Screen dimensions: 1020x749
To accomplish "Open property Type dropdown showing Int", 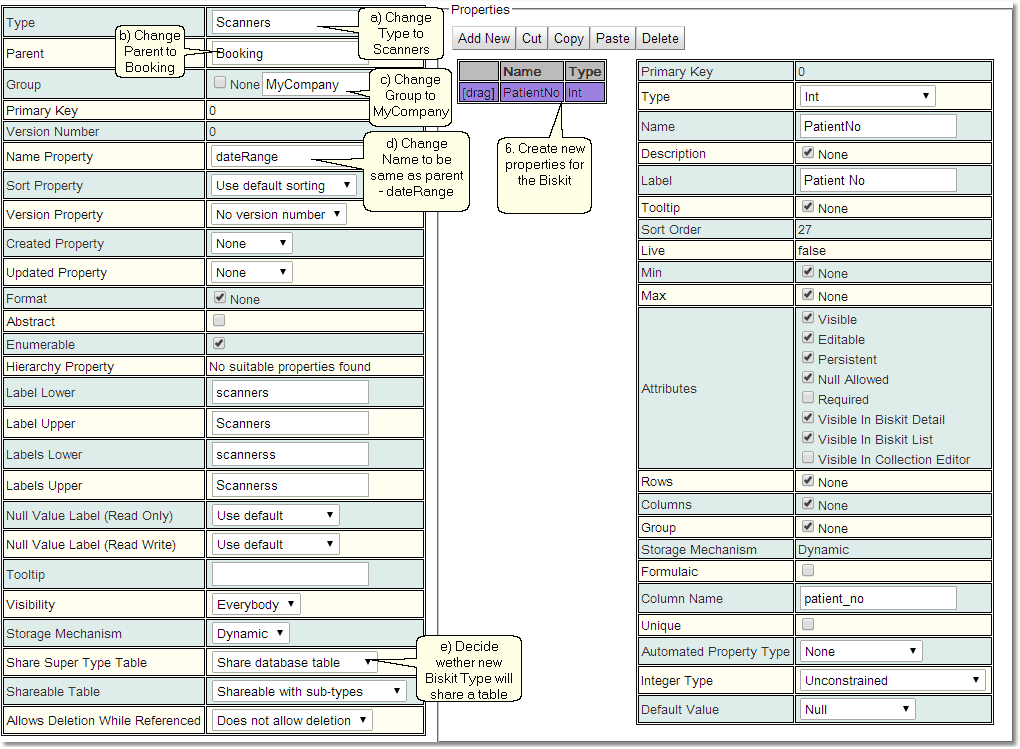I will coord(867,97).
